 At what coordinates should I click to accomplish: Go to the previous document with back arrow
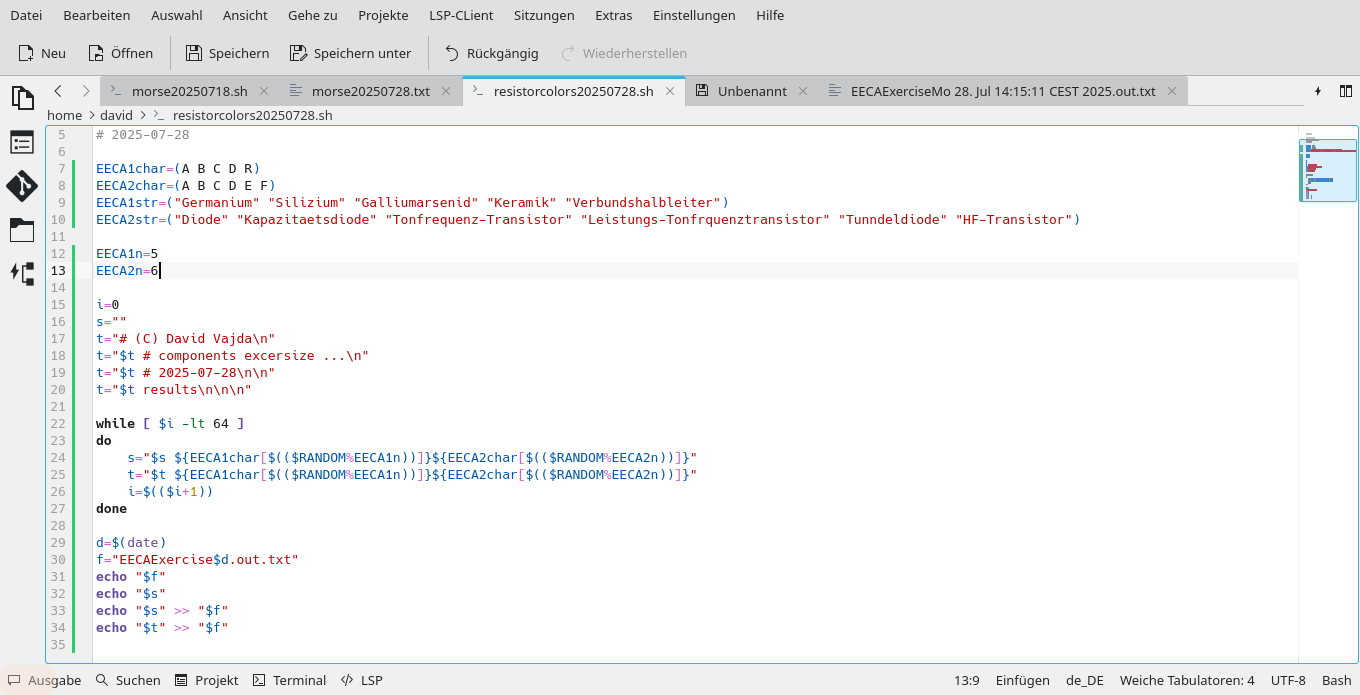pos(58,91)
